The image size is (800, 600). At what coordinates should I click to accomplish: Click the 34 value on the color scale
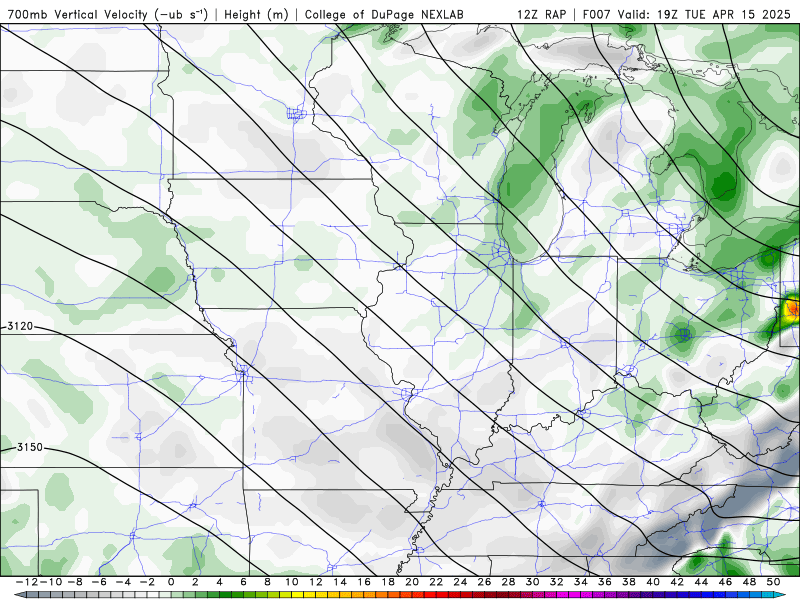pyautogui.click(x=581, y=582)
